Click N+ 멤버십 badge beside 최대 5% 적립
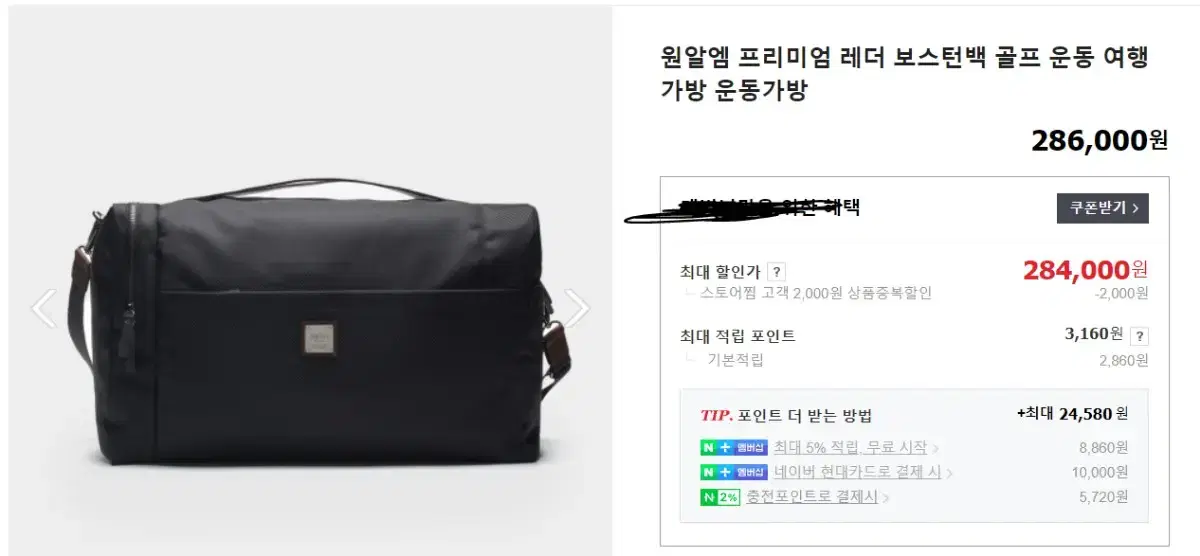Screen dimensions: 1200x556 point(733,448)
